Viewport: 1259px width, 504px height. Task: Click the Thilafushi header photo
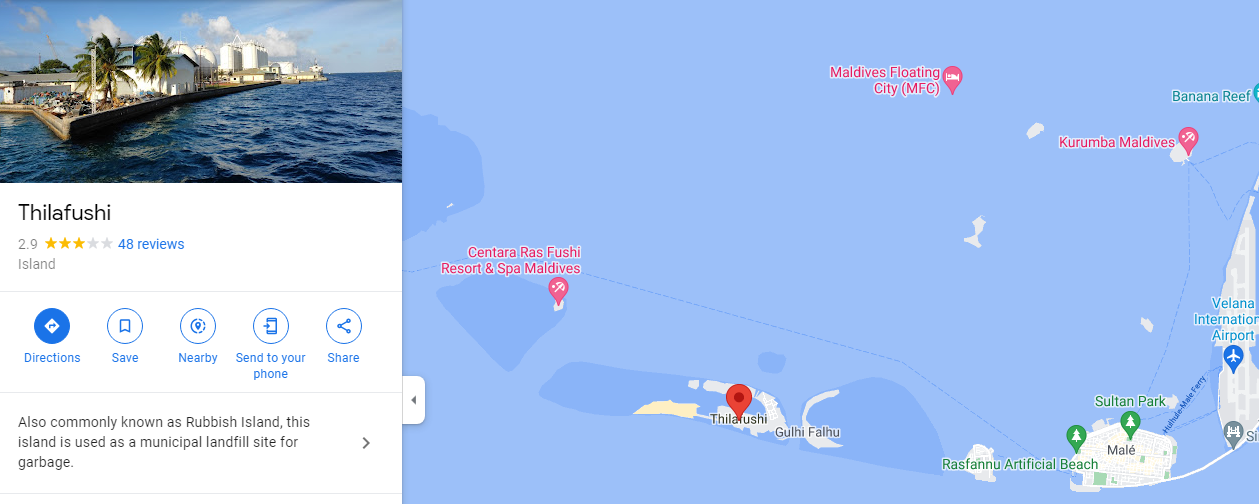pos(201,91)
